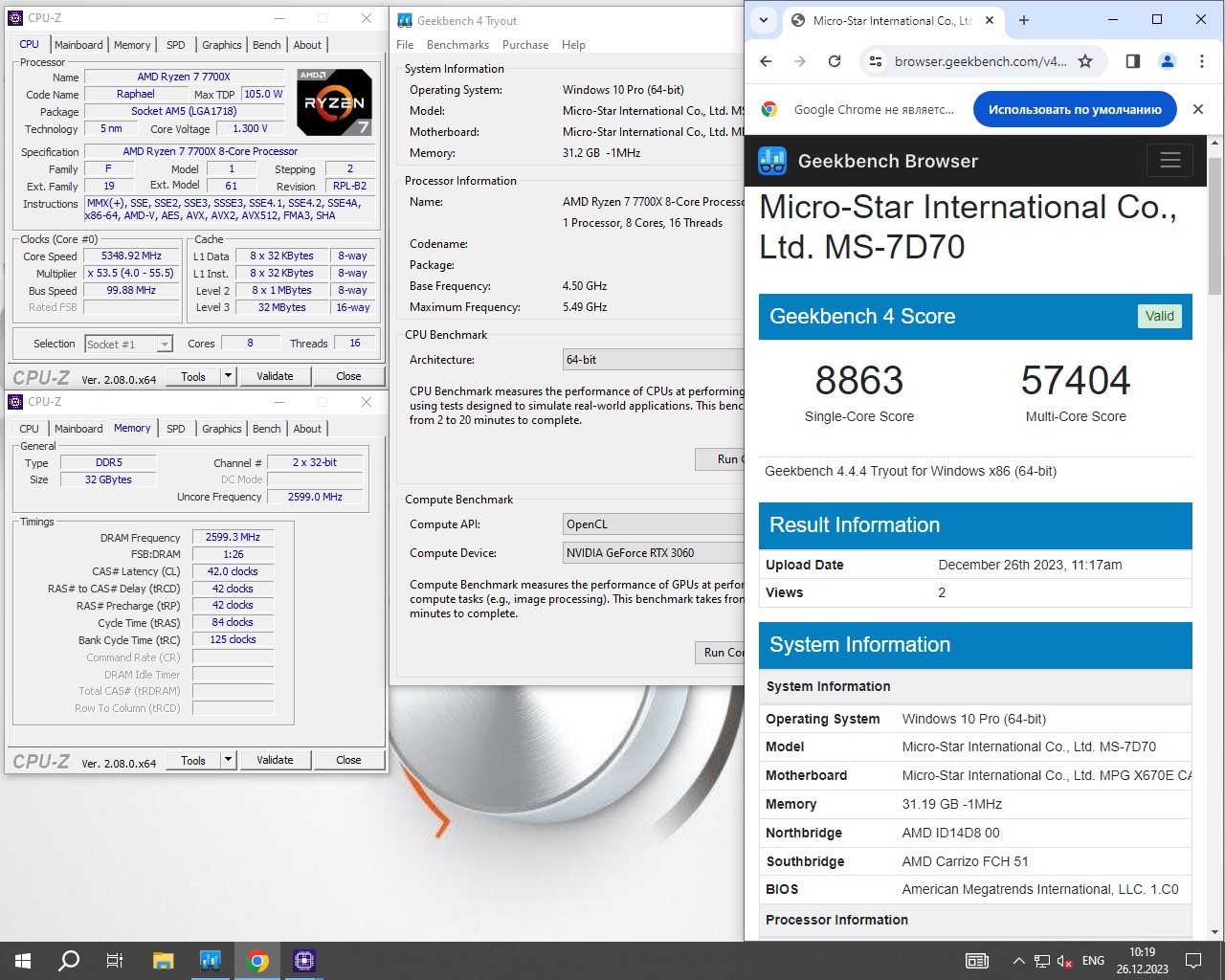
Task: Open the Socket #1 selection dropdown
Action: (x=128, y=345)
